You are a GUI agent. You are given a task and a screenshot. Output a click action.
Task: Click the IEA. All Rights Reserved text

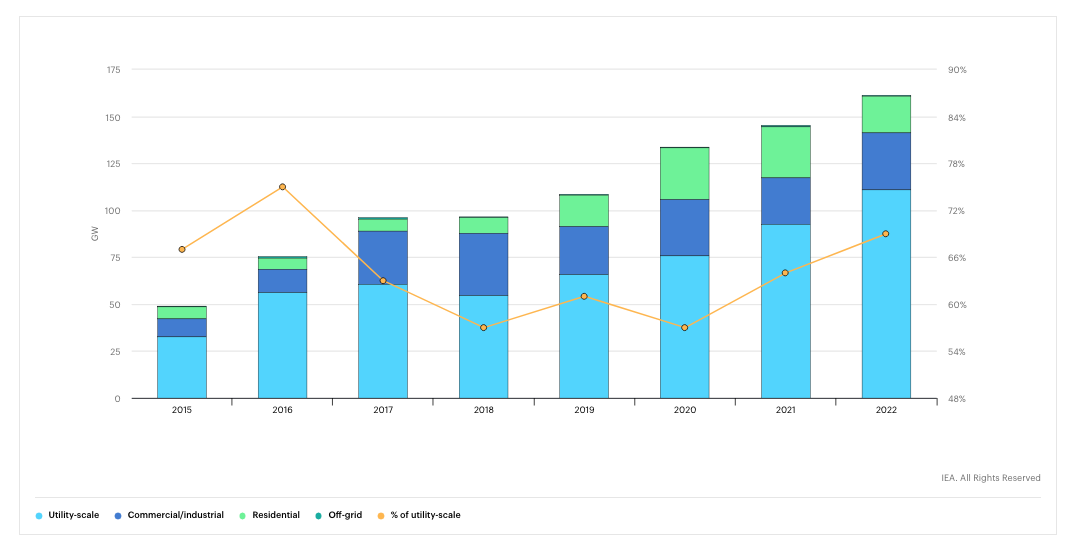tap(991, 478)
